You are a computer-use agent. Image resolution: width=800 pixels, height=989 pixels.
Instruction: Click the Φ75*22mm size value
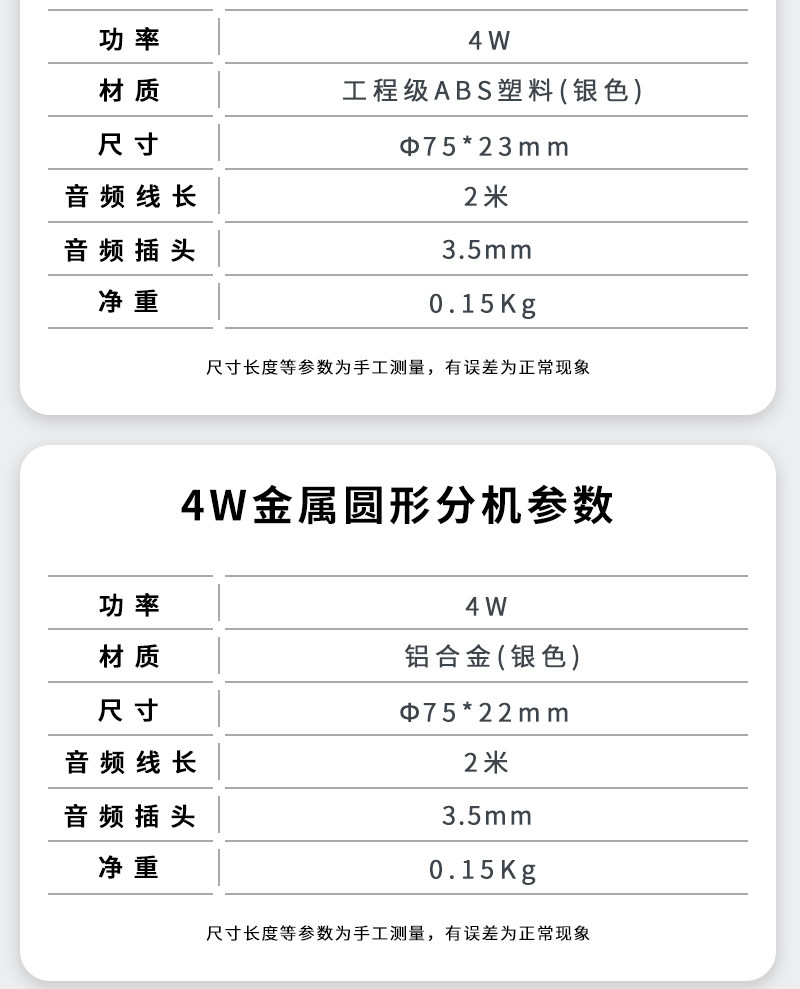[x=485, y=712]
